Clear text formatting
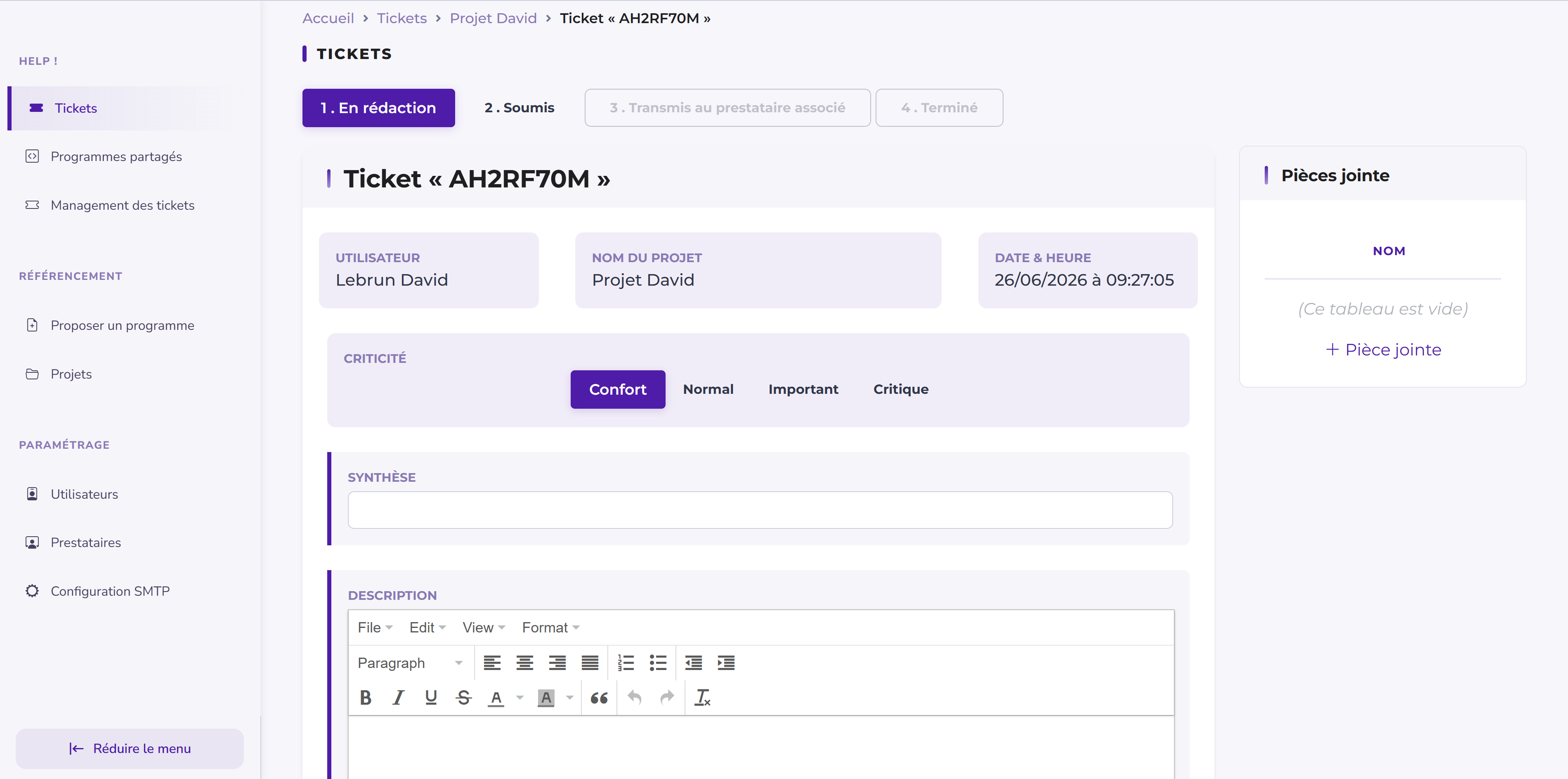The height and width of the screenshot is (779, 1568). [x=702, y=697]
